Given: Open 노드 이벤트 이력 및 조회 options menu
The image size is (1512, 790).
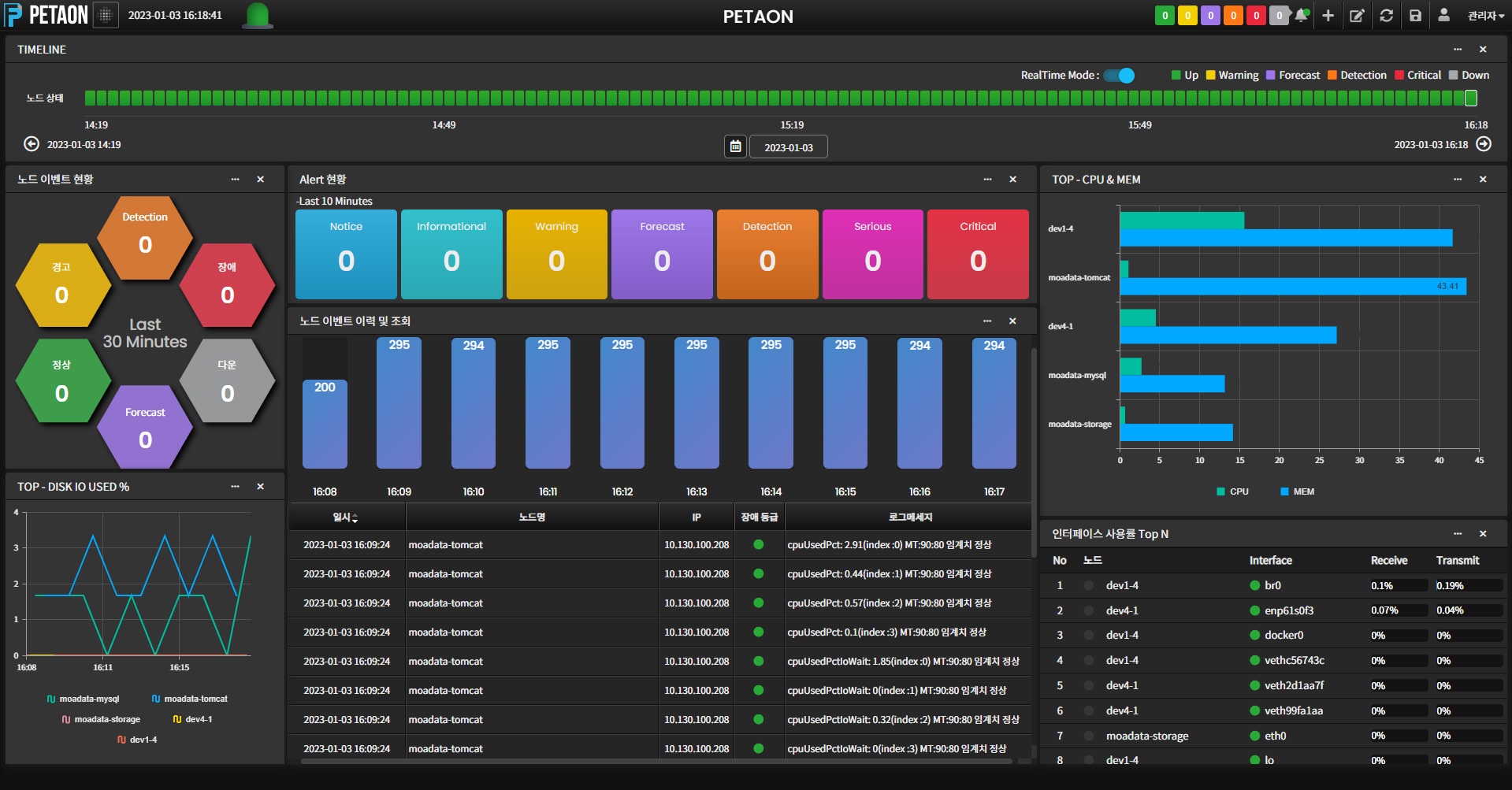Looking at the screenshot, I should [987, 321].
